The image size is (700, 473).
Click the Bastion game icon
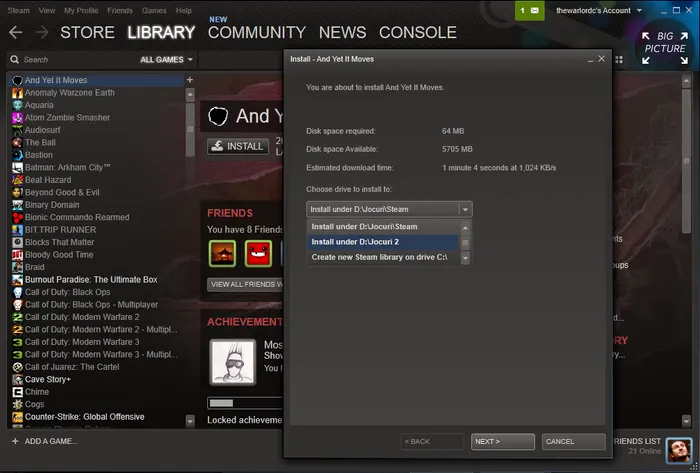click(17, 155)
